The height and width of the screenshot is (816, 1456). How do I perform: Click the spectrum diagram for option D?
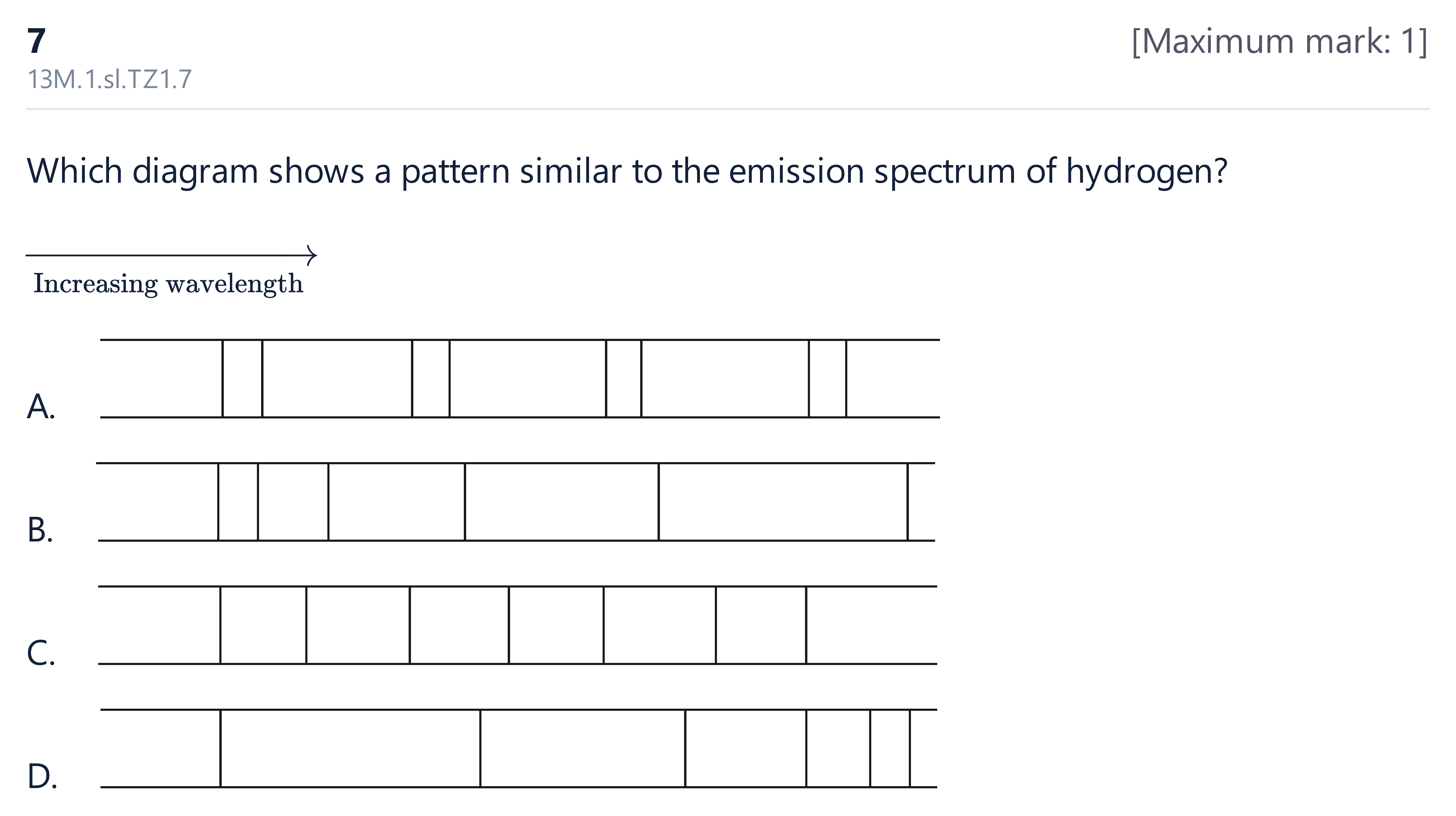(x=519, y=748)
